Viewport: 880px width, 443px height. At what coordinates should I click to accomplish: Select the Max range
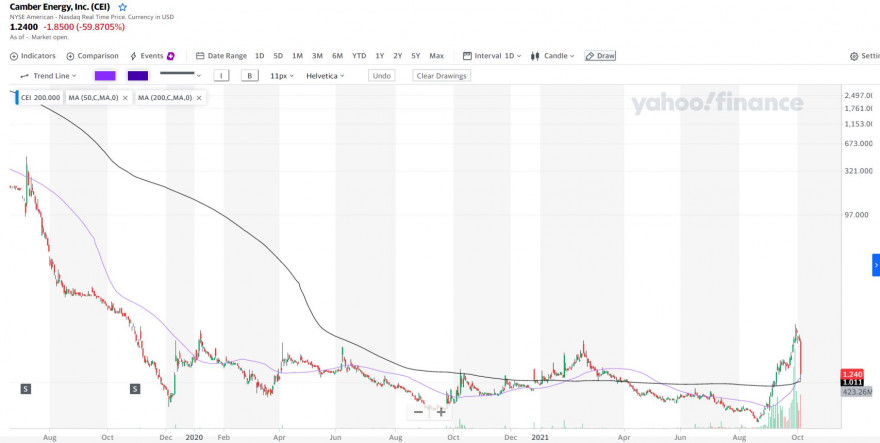coord(436,56)
